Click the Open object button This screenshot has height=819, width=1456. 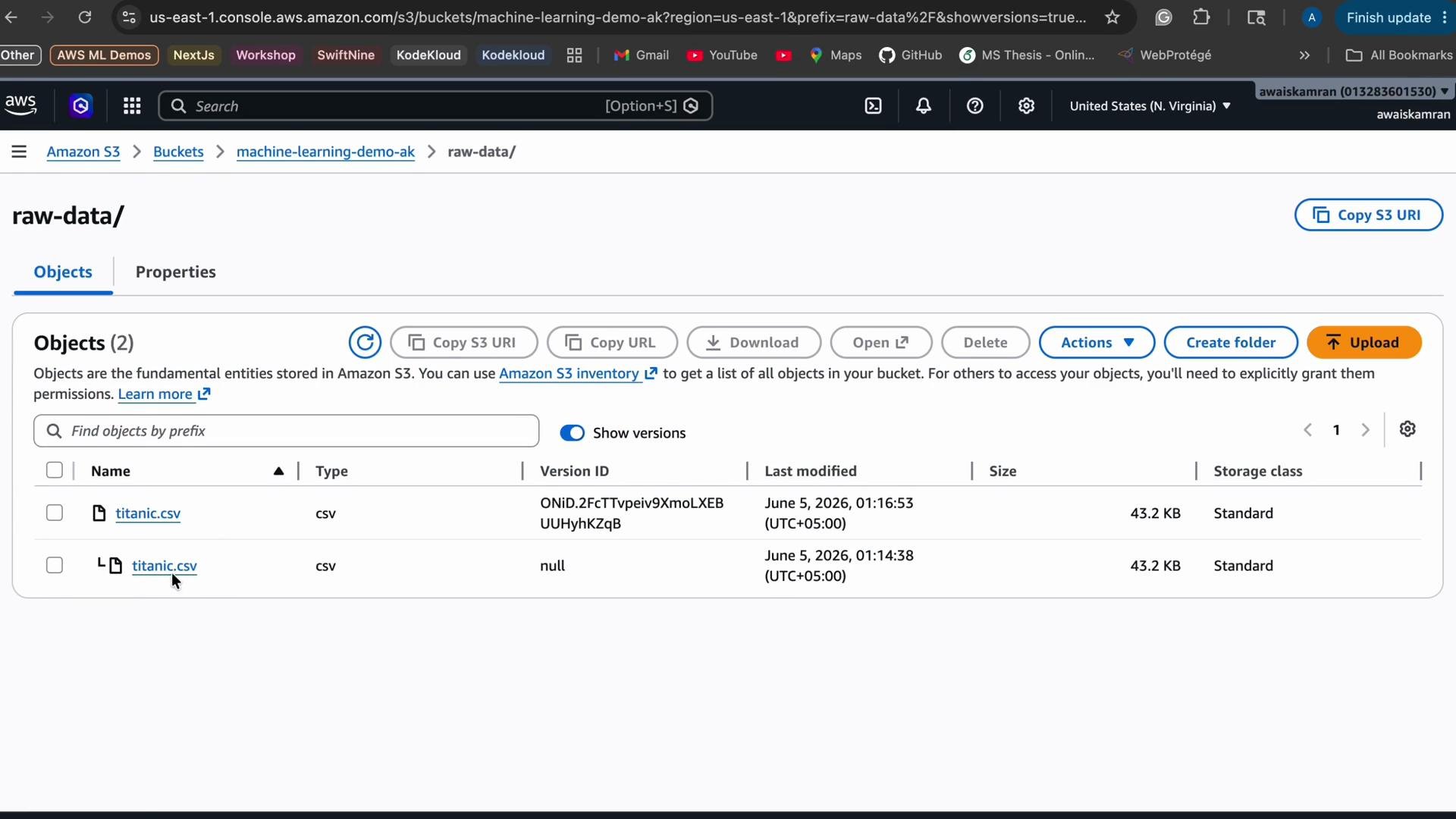(881, 343)
